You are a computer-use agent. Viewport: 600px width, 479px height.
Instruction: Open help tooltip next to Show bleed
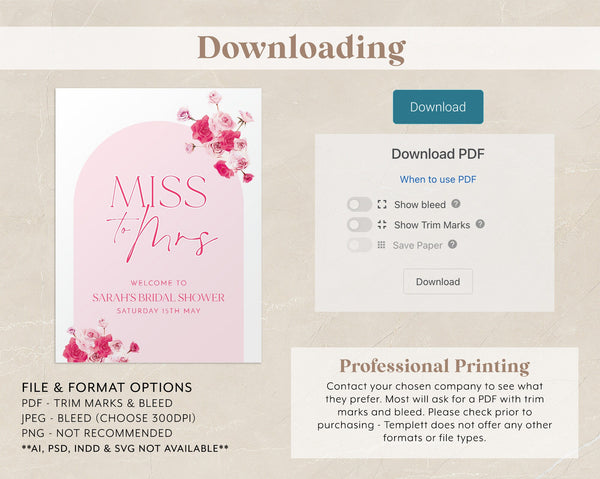click(456, 204)
